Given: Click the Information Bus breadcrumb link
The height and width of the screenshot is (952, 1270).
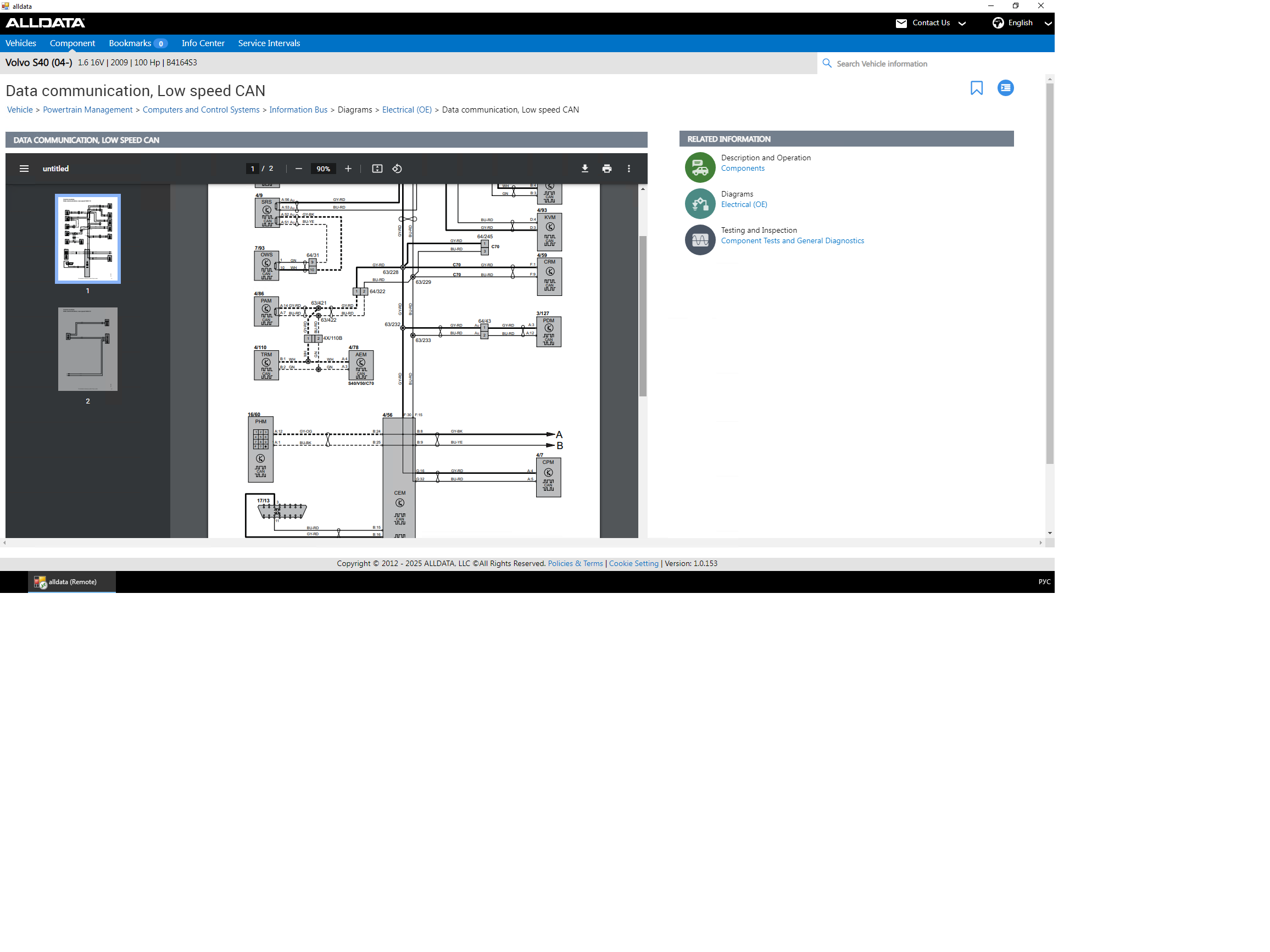Looking at the screenshot, I should [x=299, y=110].
